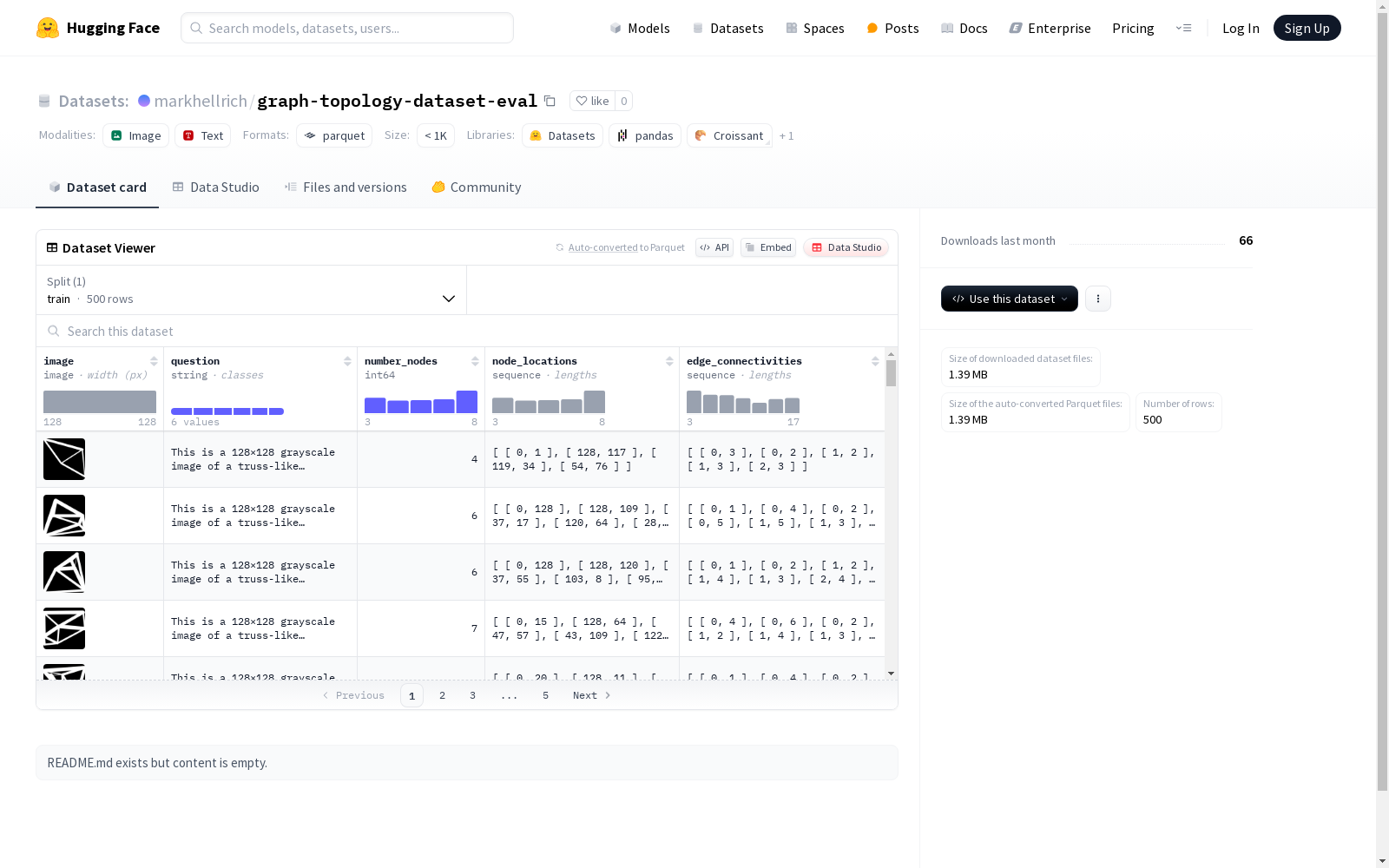
Task: Focus the top search models field
Action: point(347,28)
